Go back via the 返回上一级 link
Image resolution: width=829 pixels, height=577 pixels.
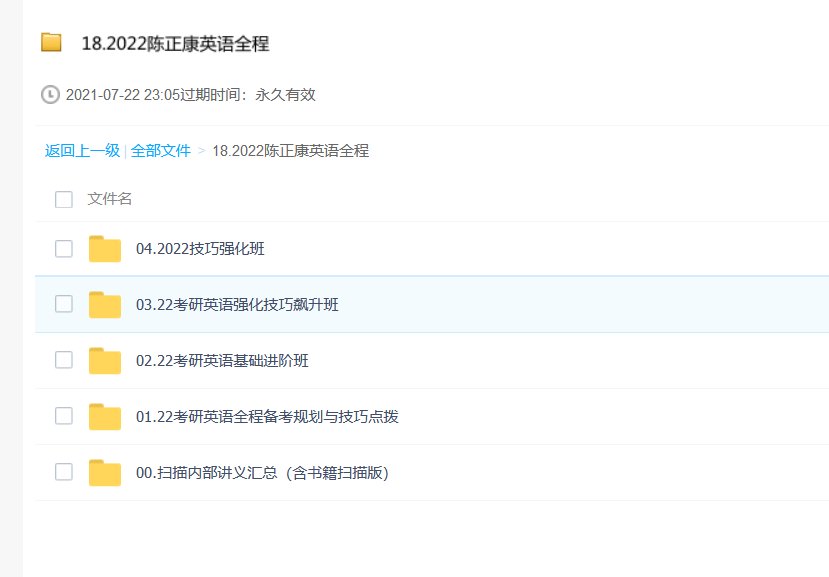pos(82,151)
